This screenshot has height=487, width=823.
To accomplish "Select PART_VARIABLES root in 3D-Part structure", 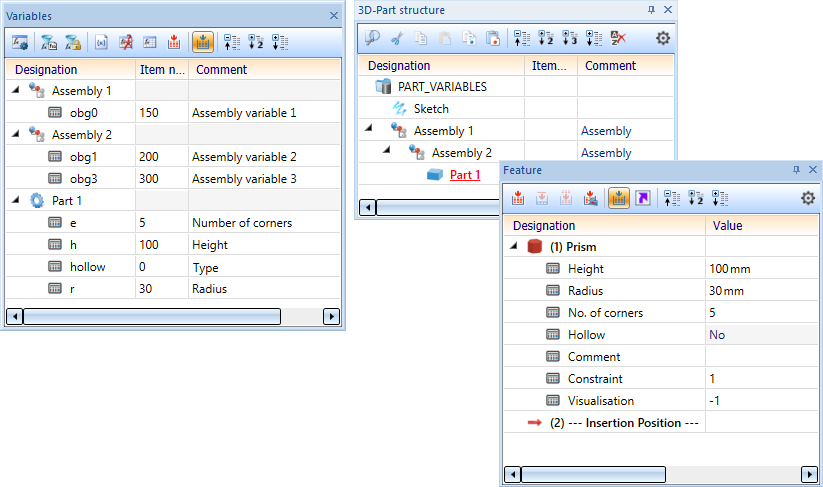I will click(x=442, y=87).
